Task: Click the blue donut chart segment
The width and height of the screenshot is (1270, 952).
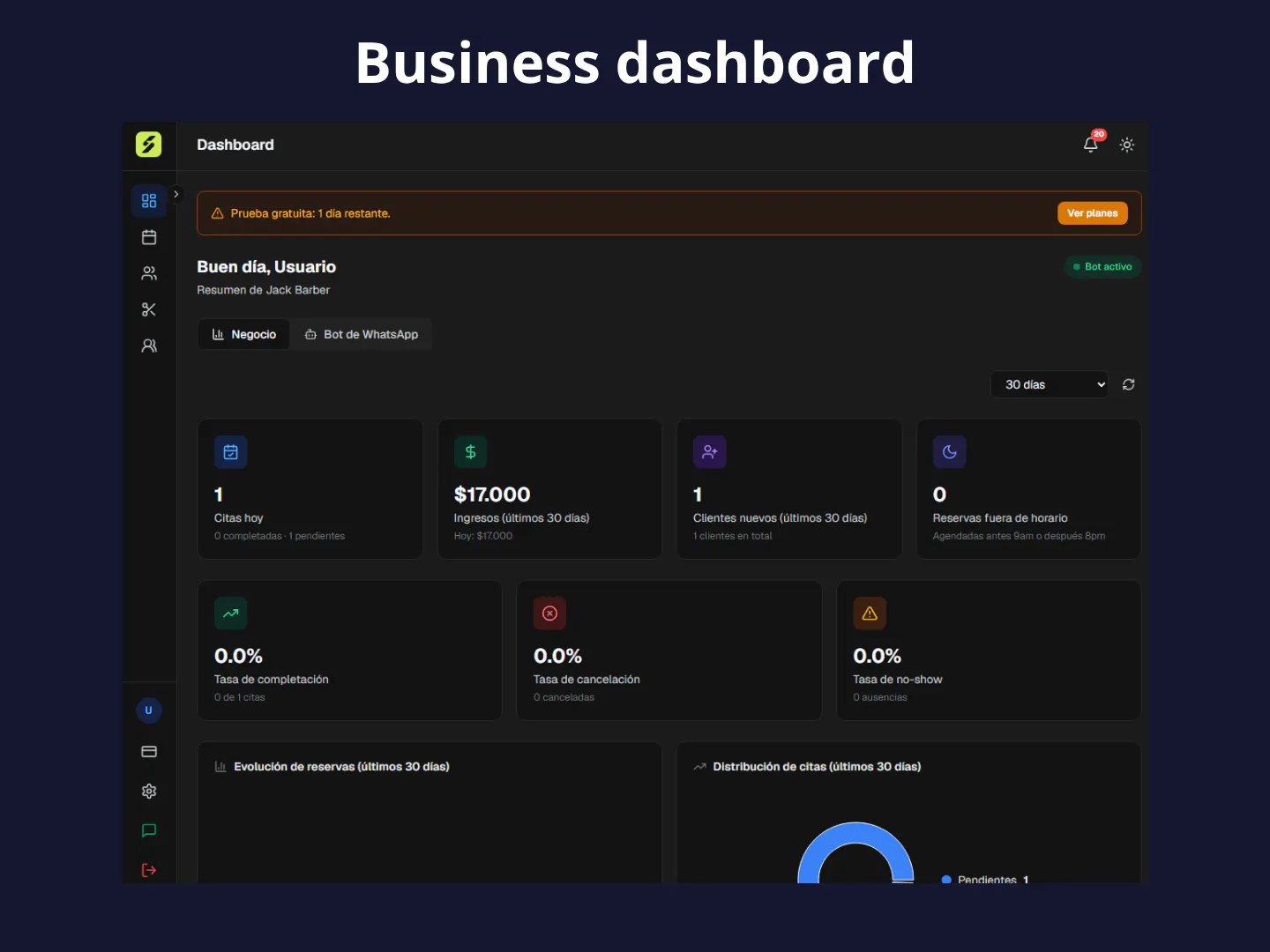Action: [855, 832]
